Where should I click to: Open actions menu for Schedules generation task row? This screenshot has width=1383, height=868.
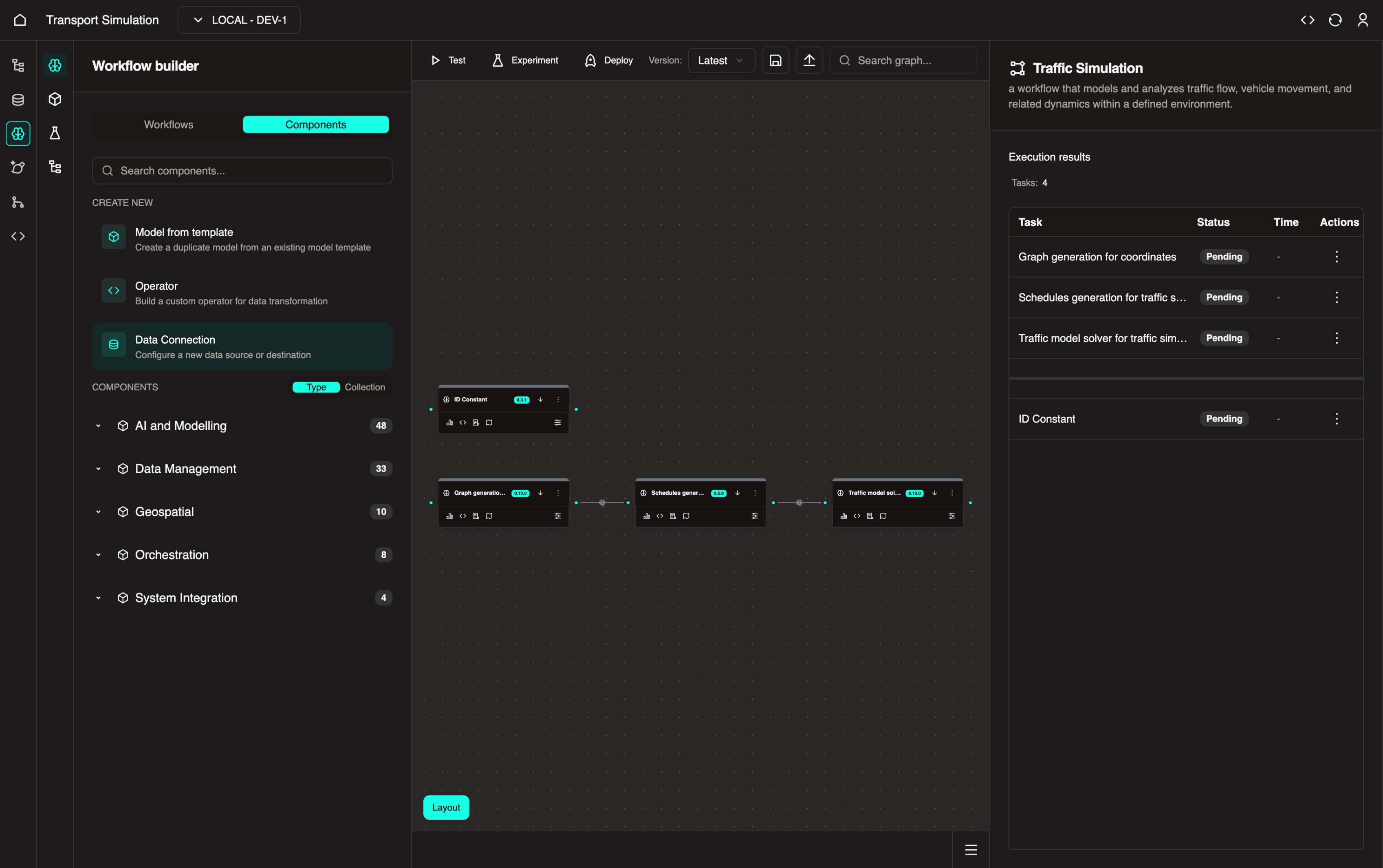coord(1336,297)
